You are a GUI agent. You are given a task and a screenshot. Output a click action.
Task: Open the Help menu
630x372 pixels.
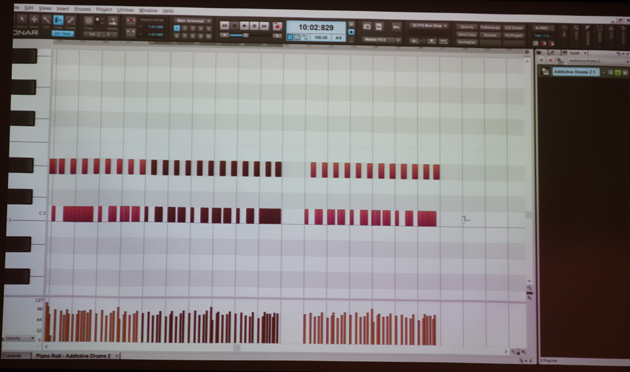pyautogui.click(x=168, y=10)
